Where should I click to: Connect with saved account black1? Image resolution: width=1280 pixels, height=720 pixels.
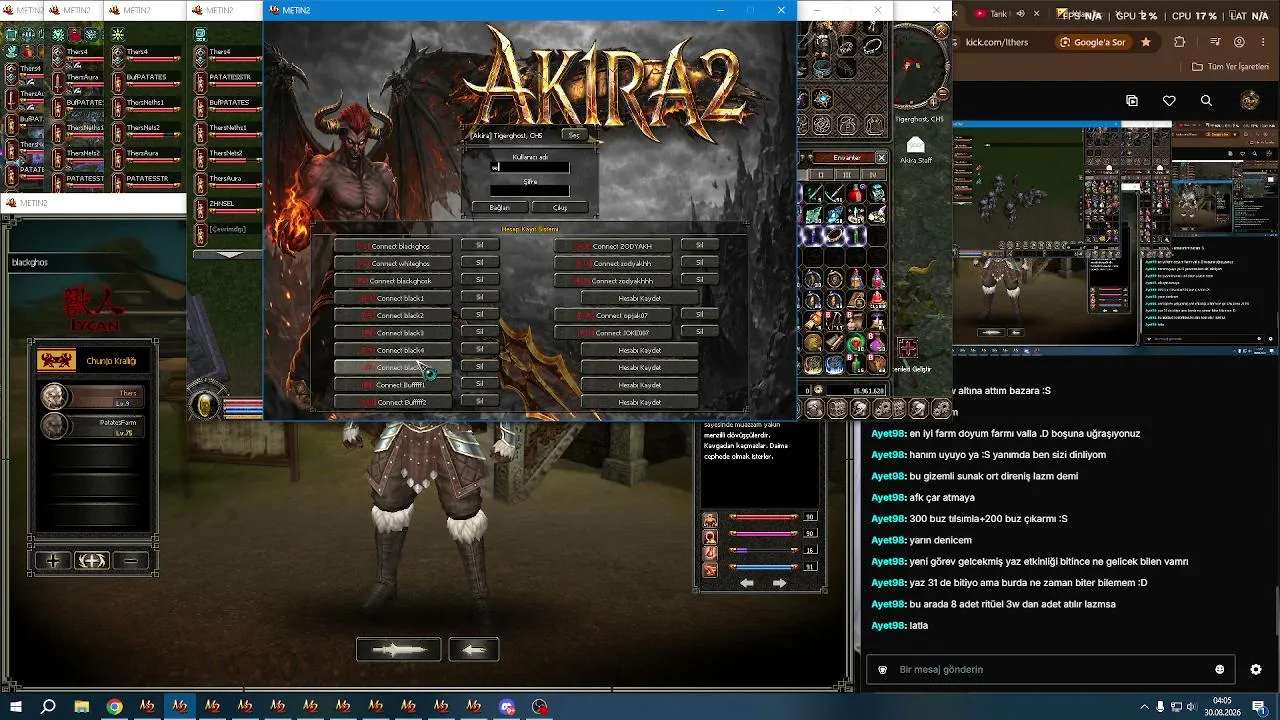[x=393, y=298]
